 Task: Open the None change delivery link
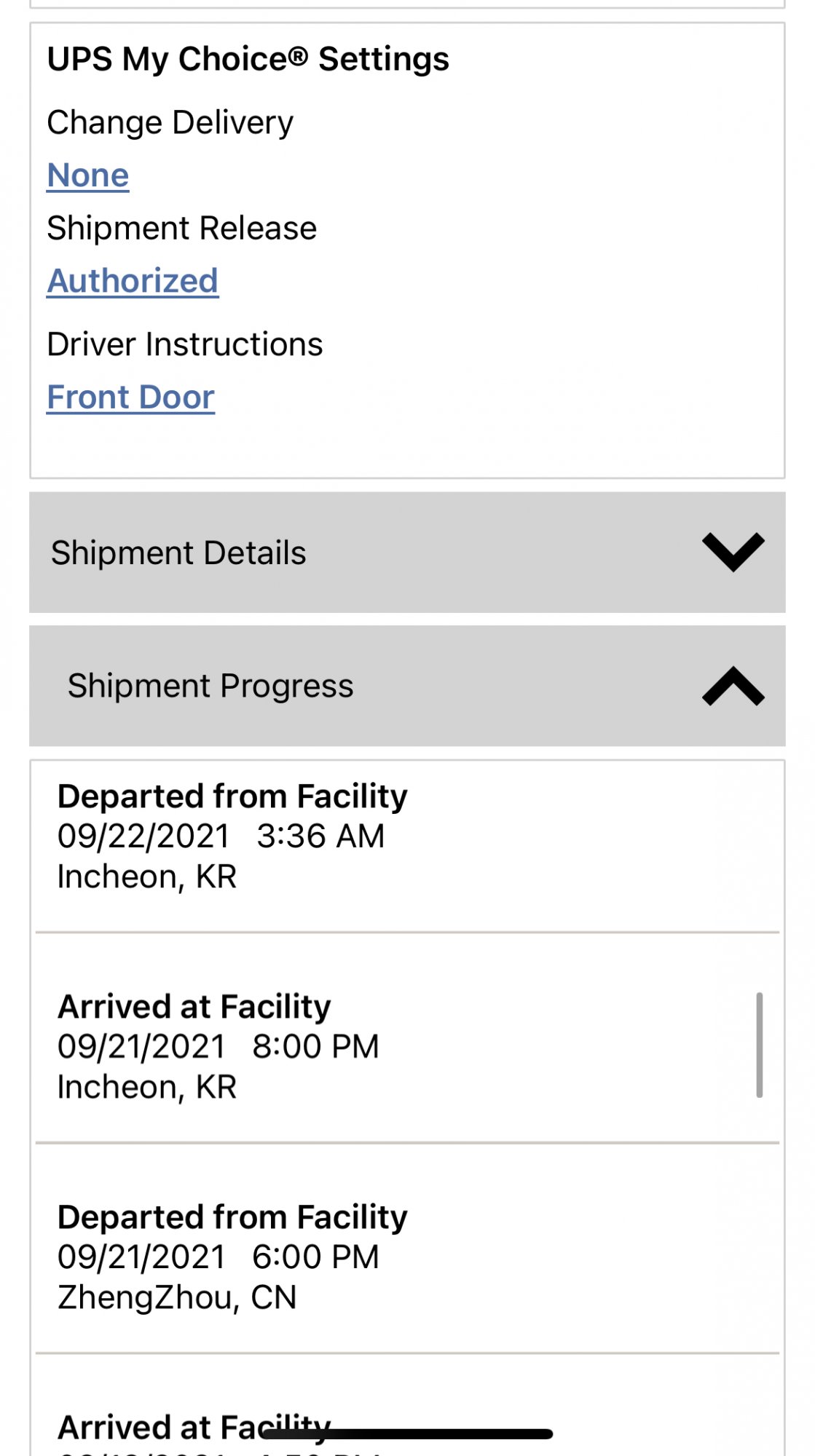[x=88, y=175]
